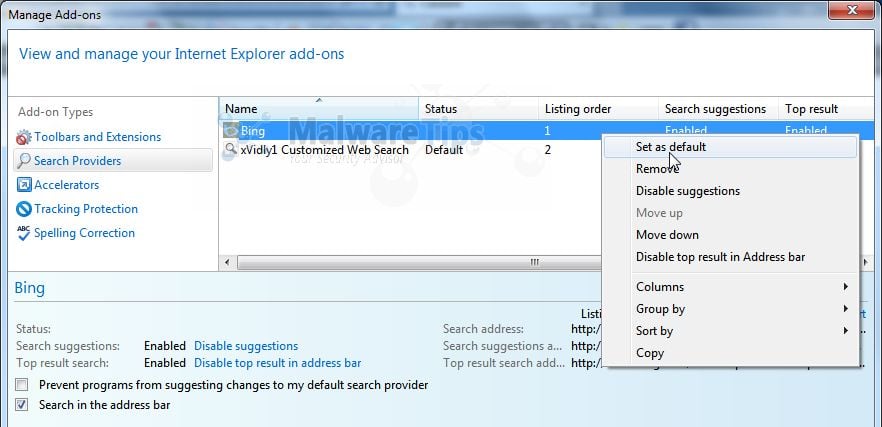Click the Search Providers magnifier icon
This screenshot has width=882, height=427.
[24, 161]
